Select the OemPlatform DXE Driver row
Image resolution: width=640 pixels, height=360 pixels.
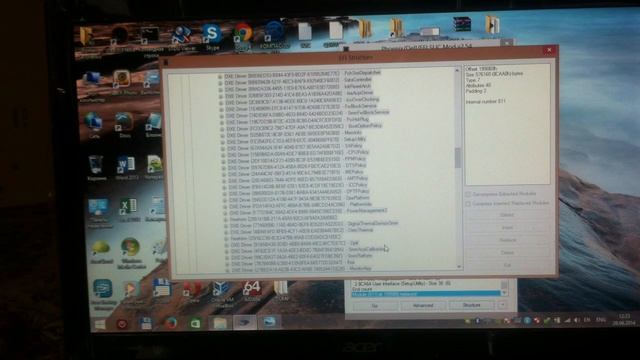(300, 199)
